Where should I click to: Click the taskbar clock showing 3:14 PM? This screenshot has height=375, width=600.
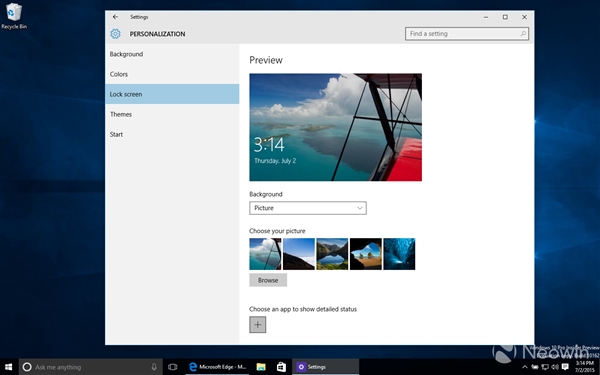tap(585, 367)
